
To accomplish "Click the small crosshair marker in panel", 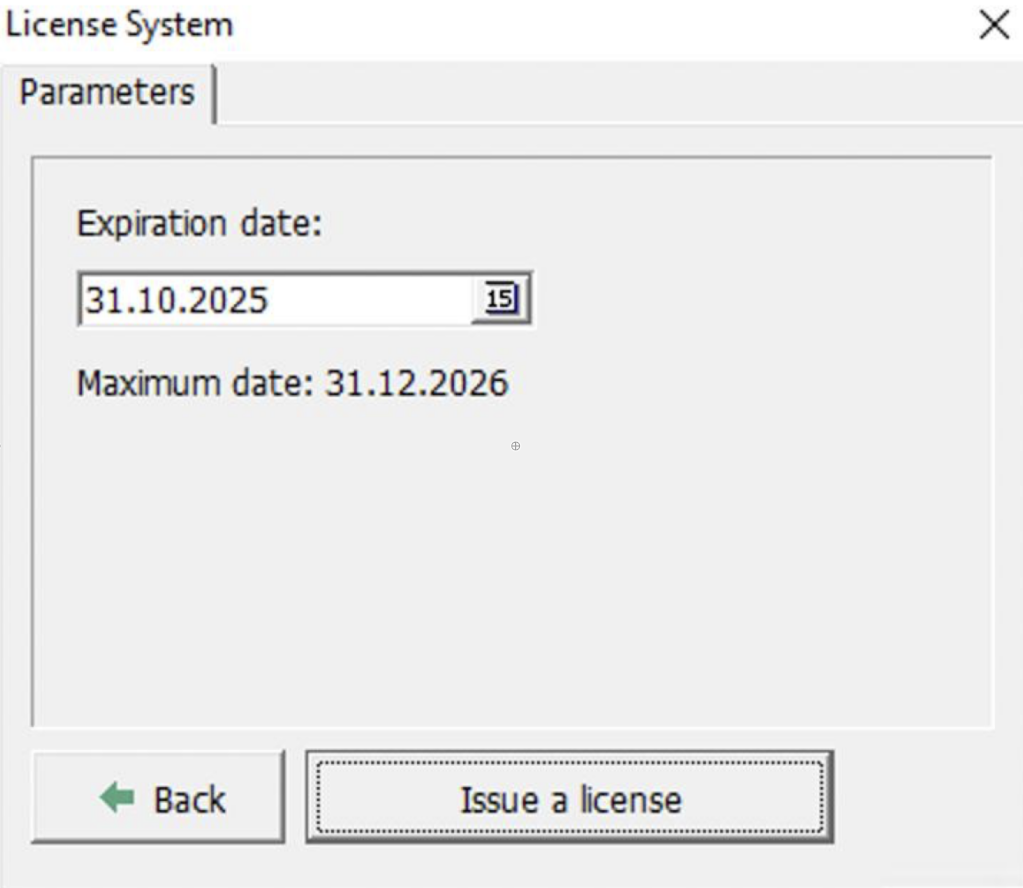I will tap(515, 446).
